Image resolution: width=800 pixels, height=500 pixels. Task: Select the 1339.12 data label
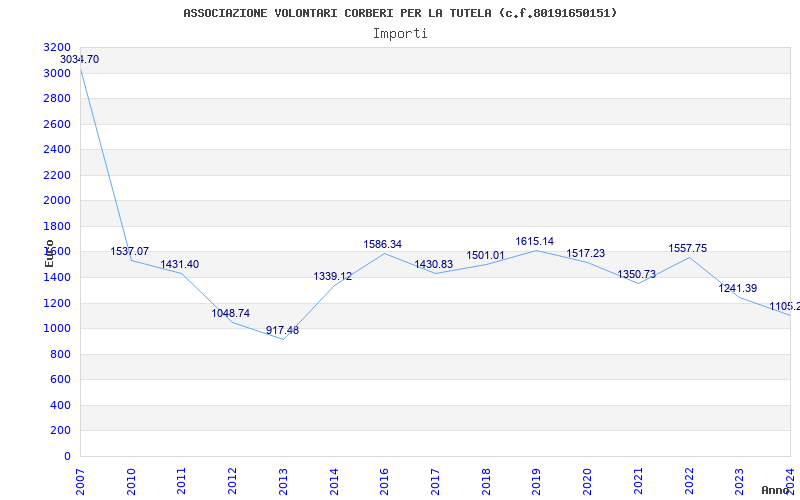pyautogui.click(x=333, y=277)
